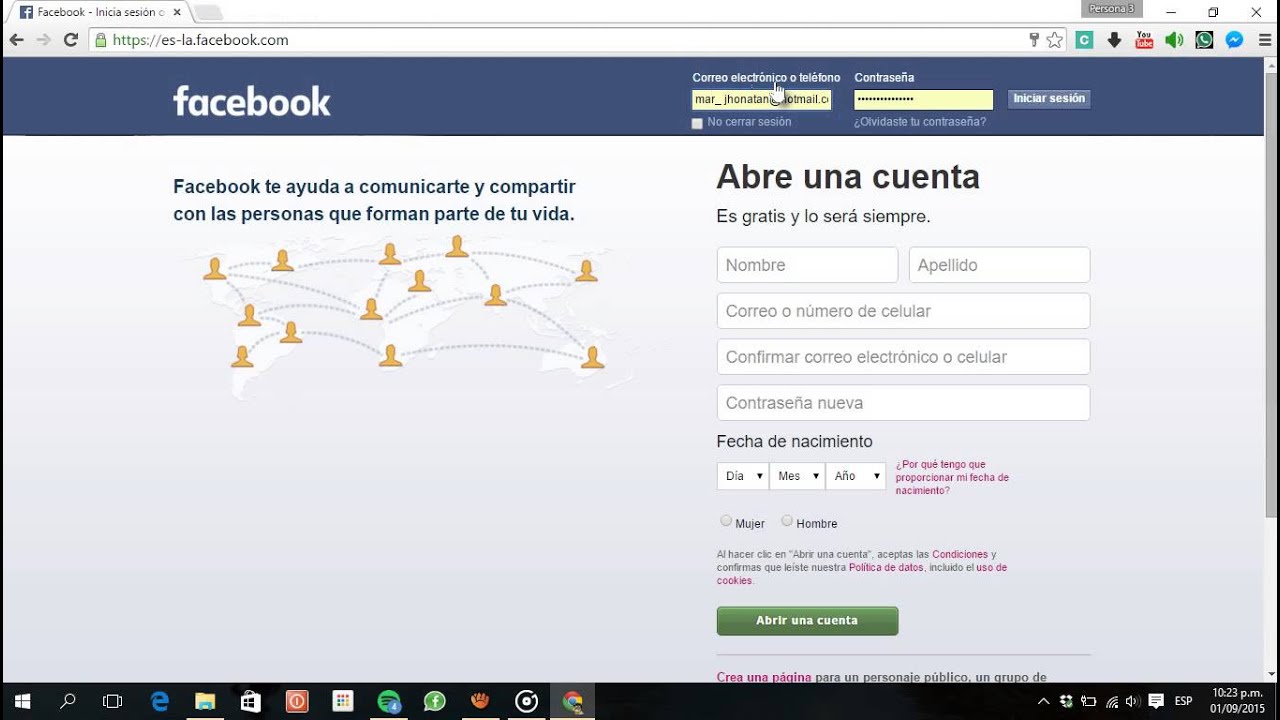Open the Condiciones link

(x=960, y=554)
